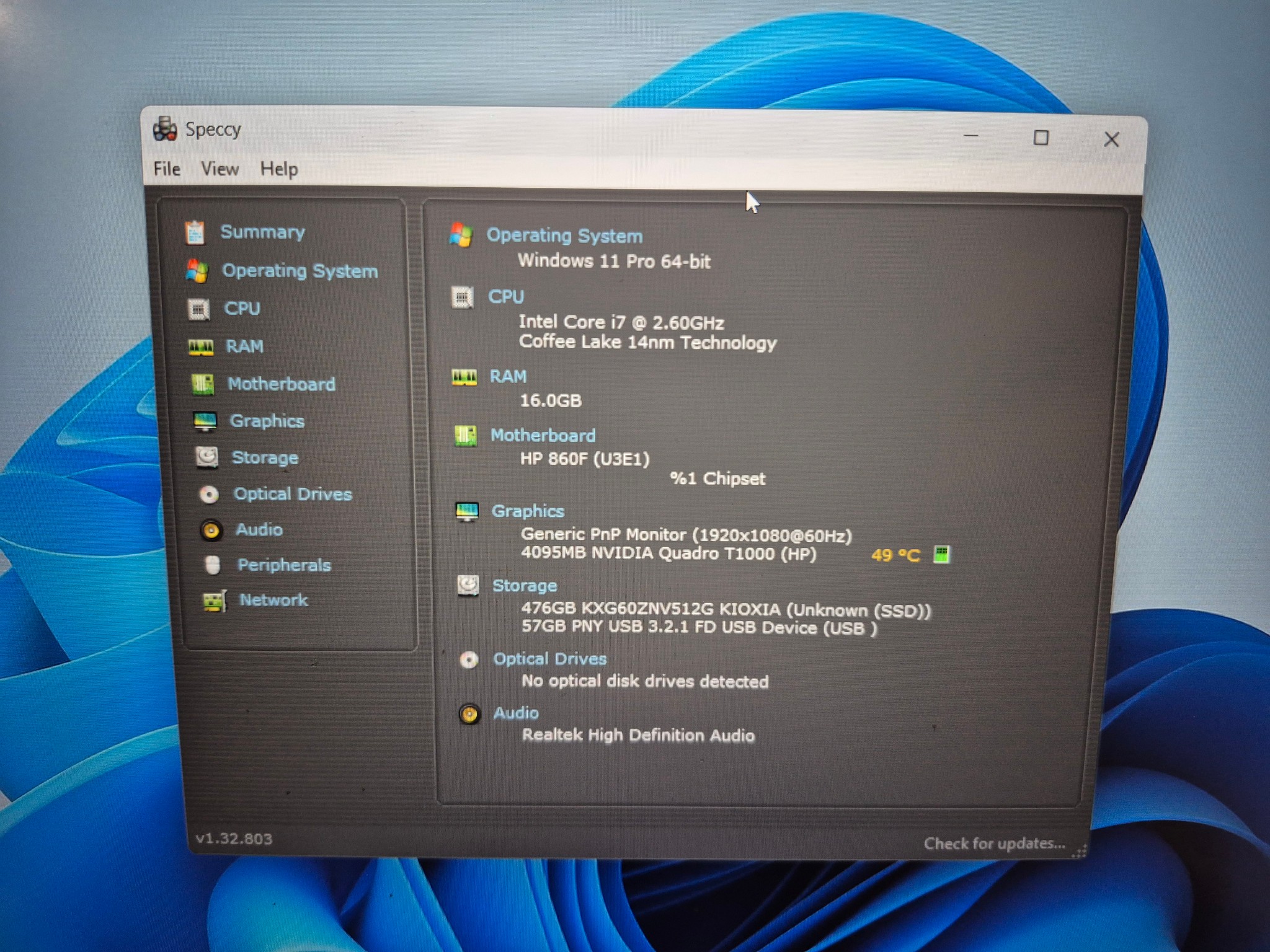This screenshot has width=1270, height=952.
Task: Select the Peripherals mouse icon in sidebar
Action: click(x=213, y=565)
